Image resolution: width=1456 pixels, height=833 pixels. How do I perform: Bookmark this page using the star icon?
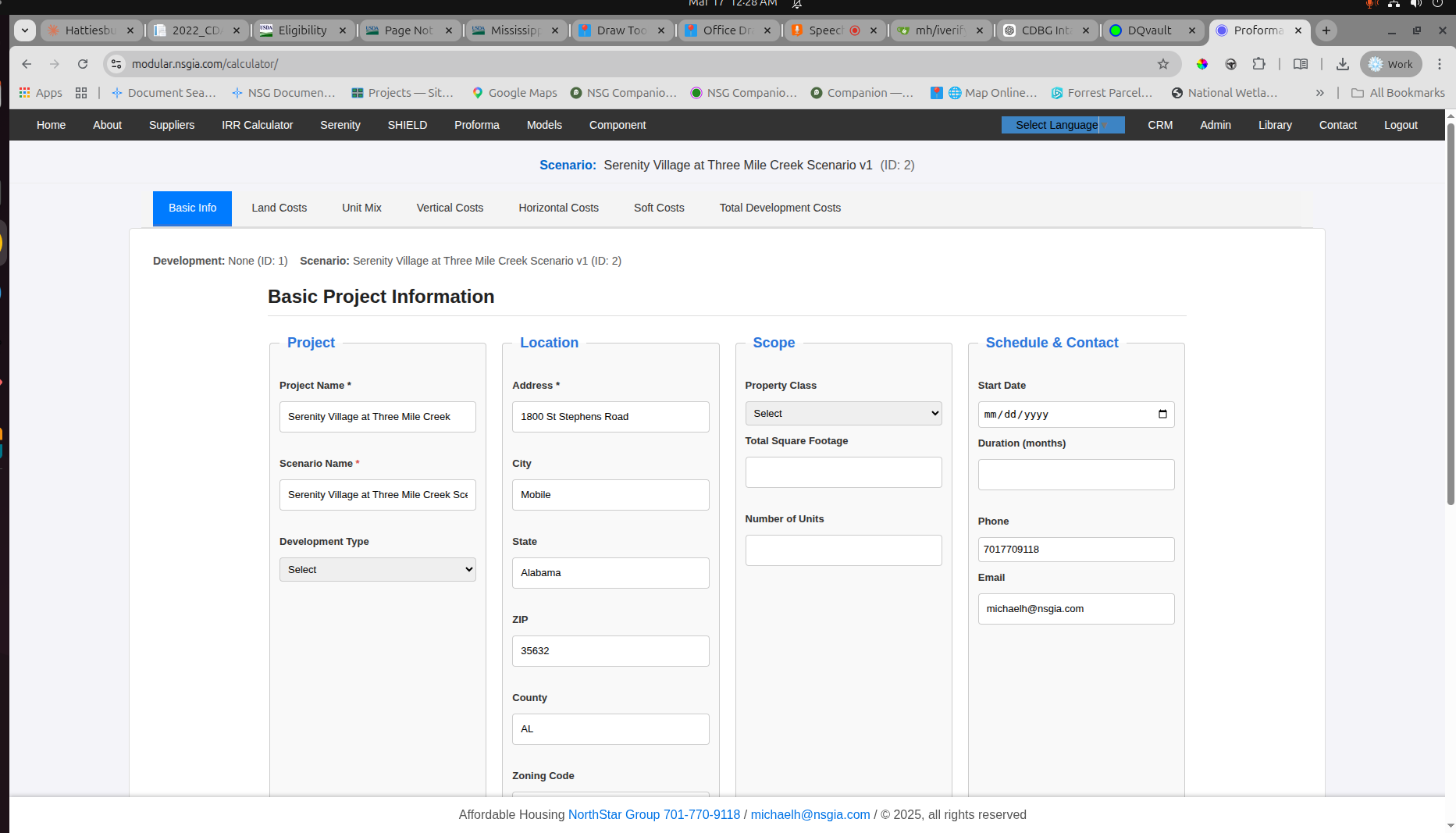click(1164, 64)
